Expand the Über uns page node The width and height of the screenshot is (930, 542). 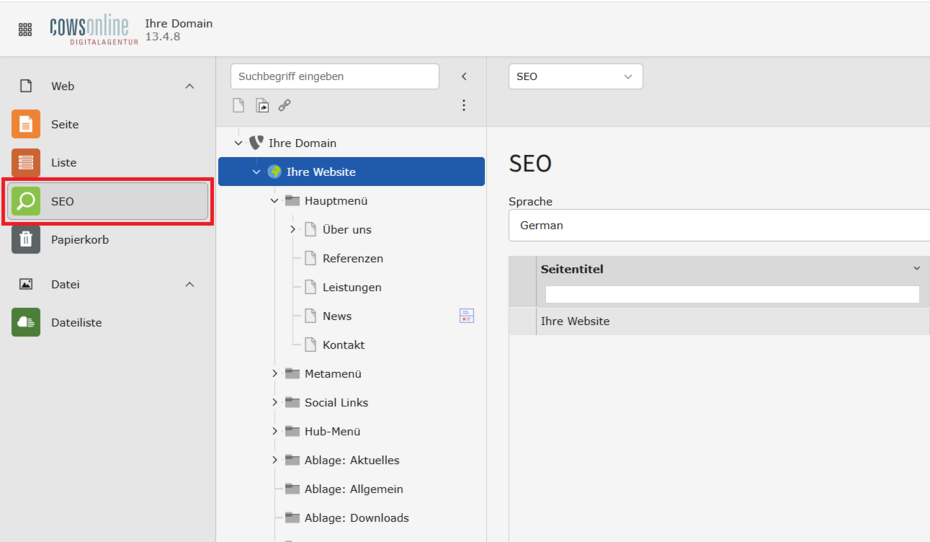click(x=293, y=230)
